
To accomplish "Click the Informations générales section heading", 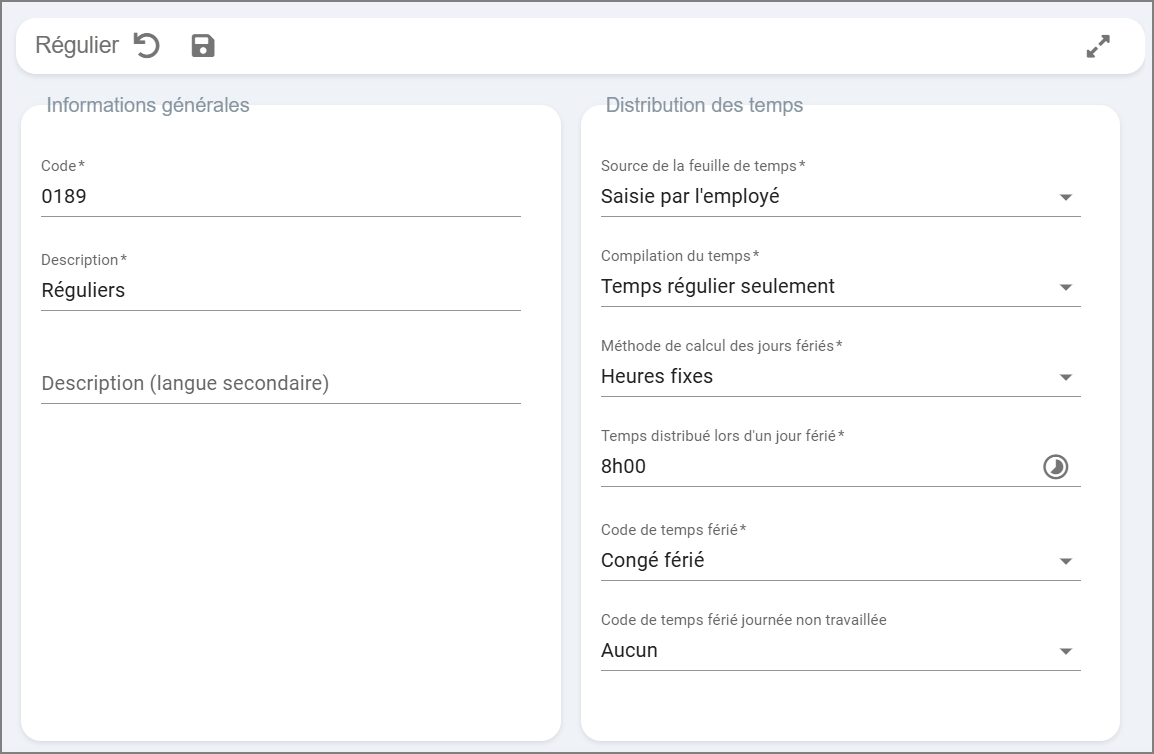I will click(148, 105).
